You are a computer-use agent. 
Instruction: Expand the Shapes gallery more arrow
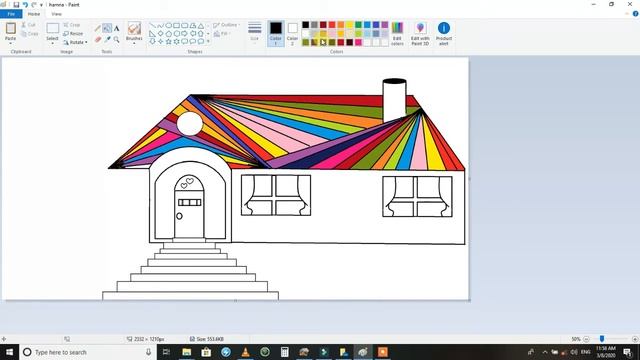208,41
